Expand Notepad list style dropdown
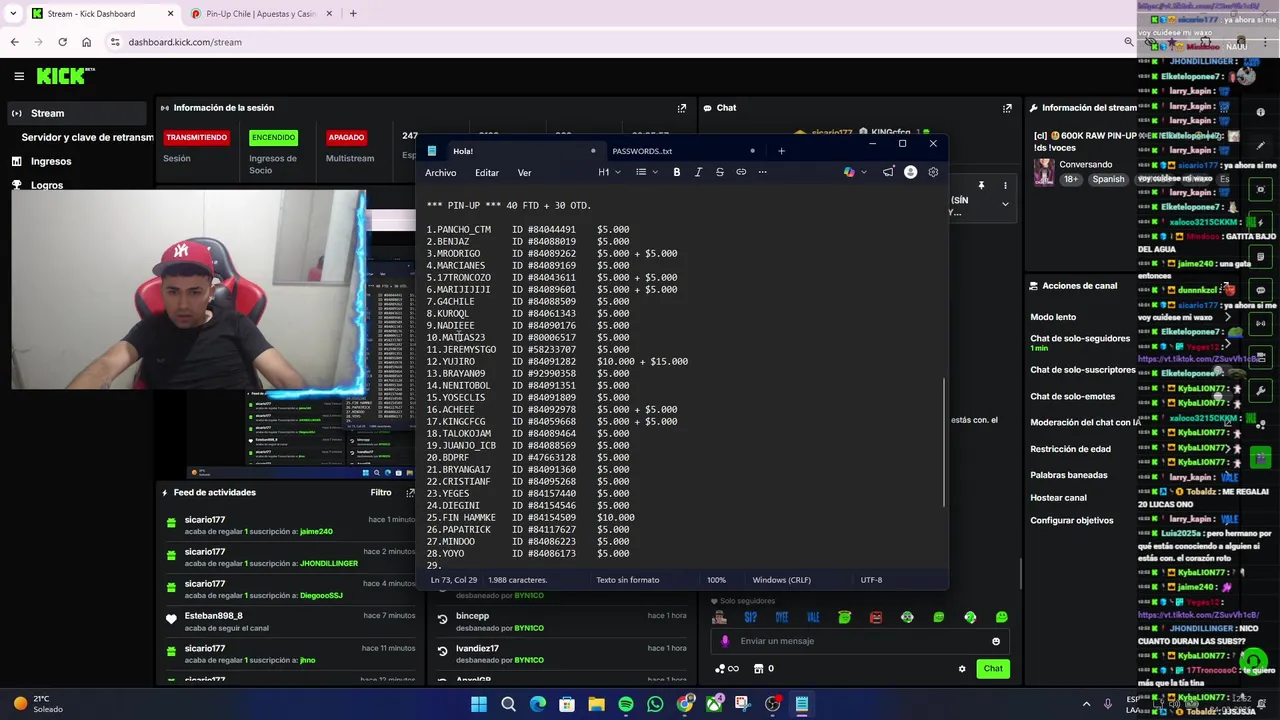The width and height of the screenshot is (1280, 720). coord(646,172)
